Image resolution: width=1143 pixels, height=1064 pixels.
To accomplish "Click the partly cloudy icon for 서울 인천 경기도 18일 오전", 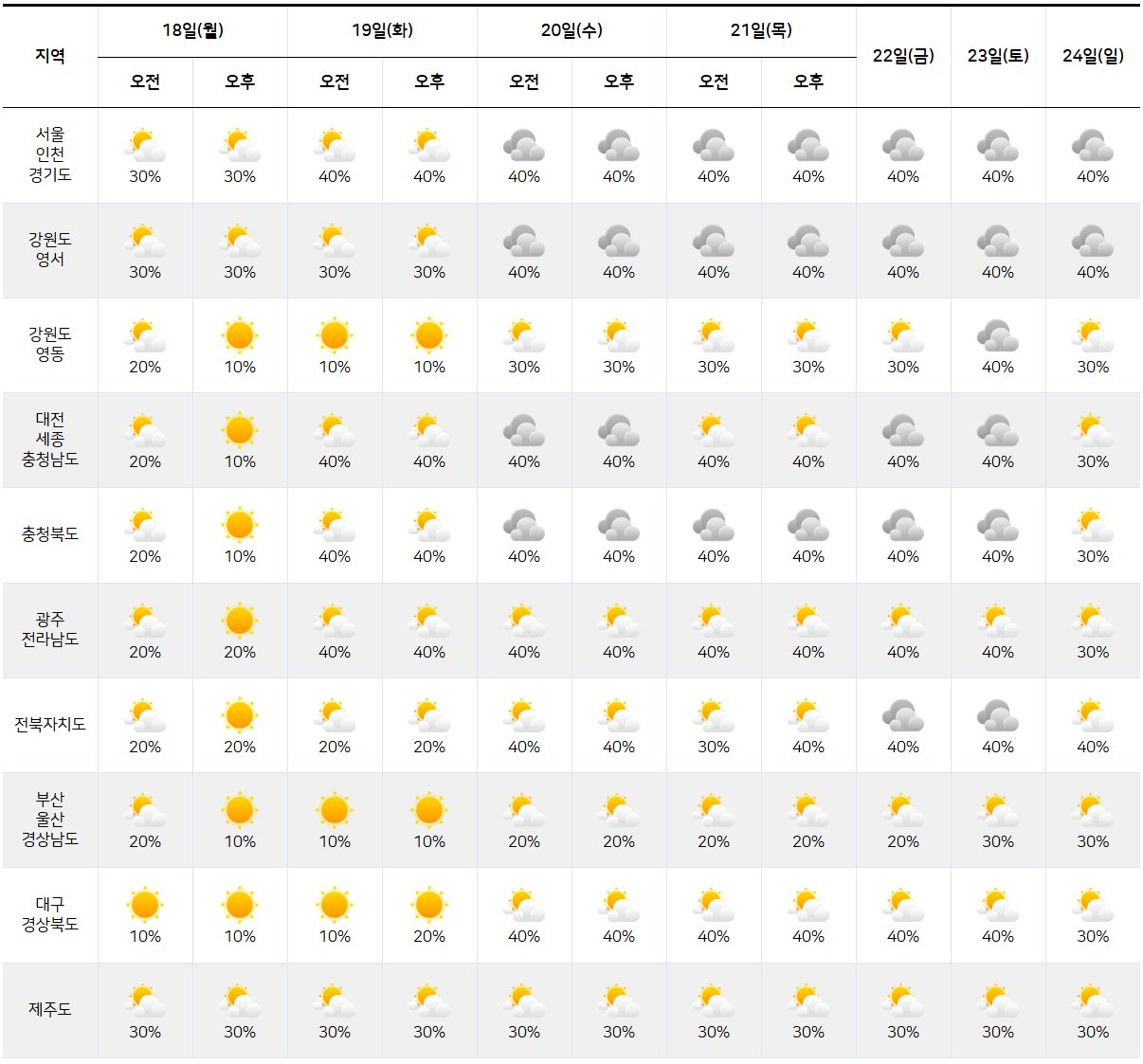I will coord(145,146).
